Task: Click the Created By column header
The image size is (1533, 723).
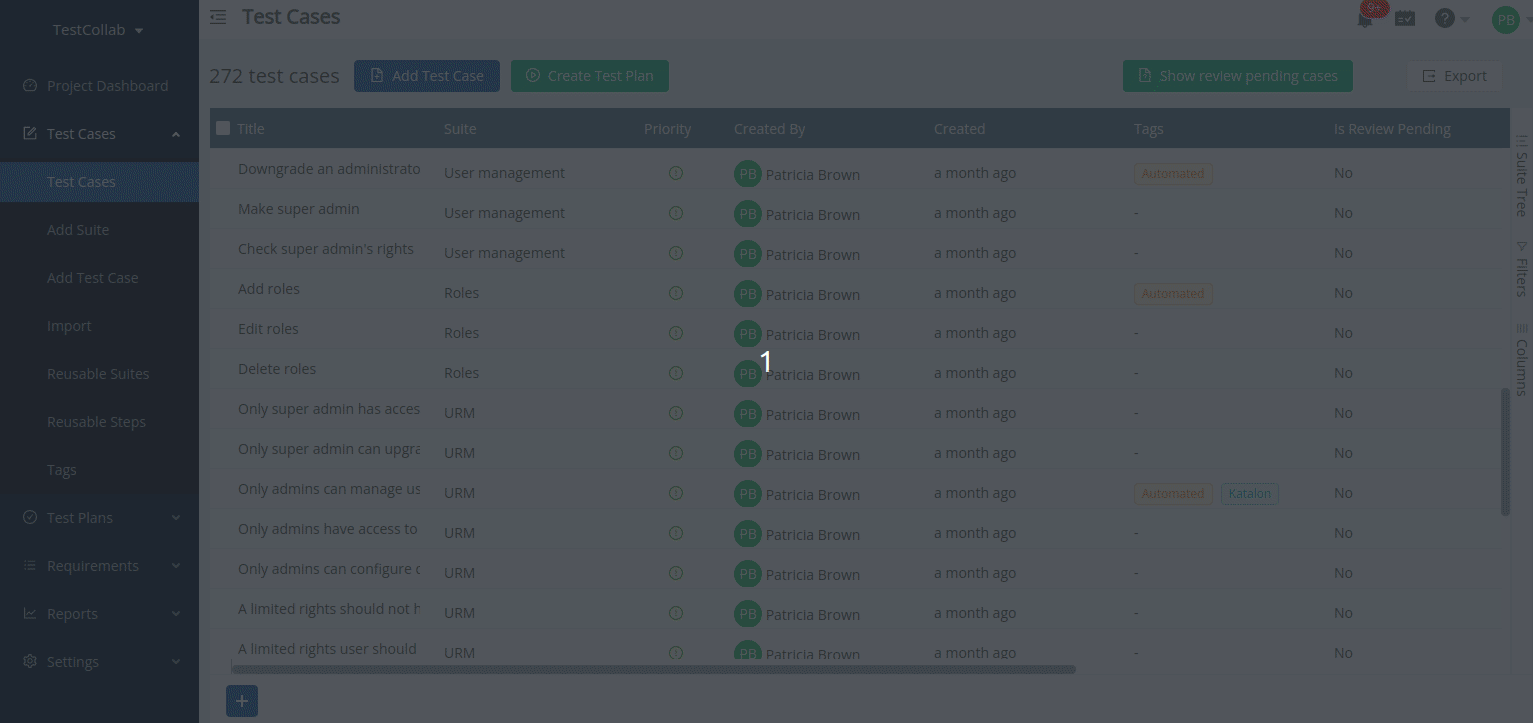Action: pyautogui.click(x=769, y=129)
